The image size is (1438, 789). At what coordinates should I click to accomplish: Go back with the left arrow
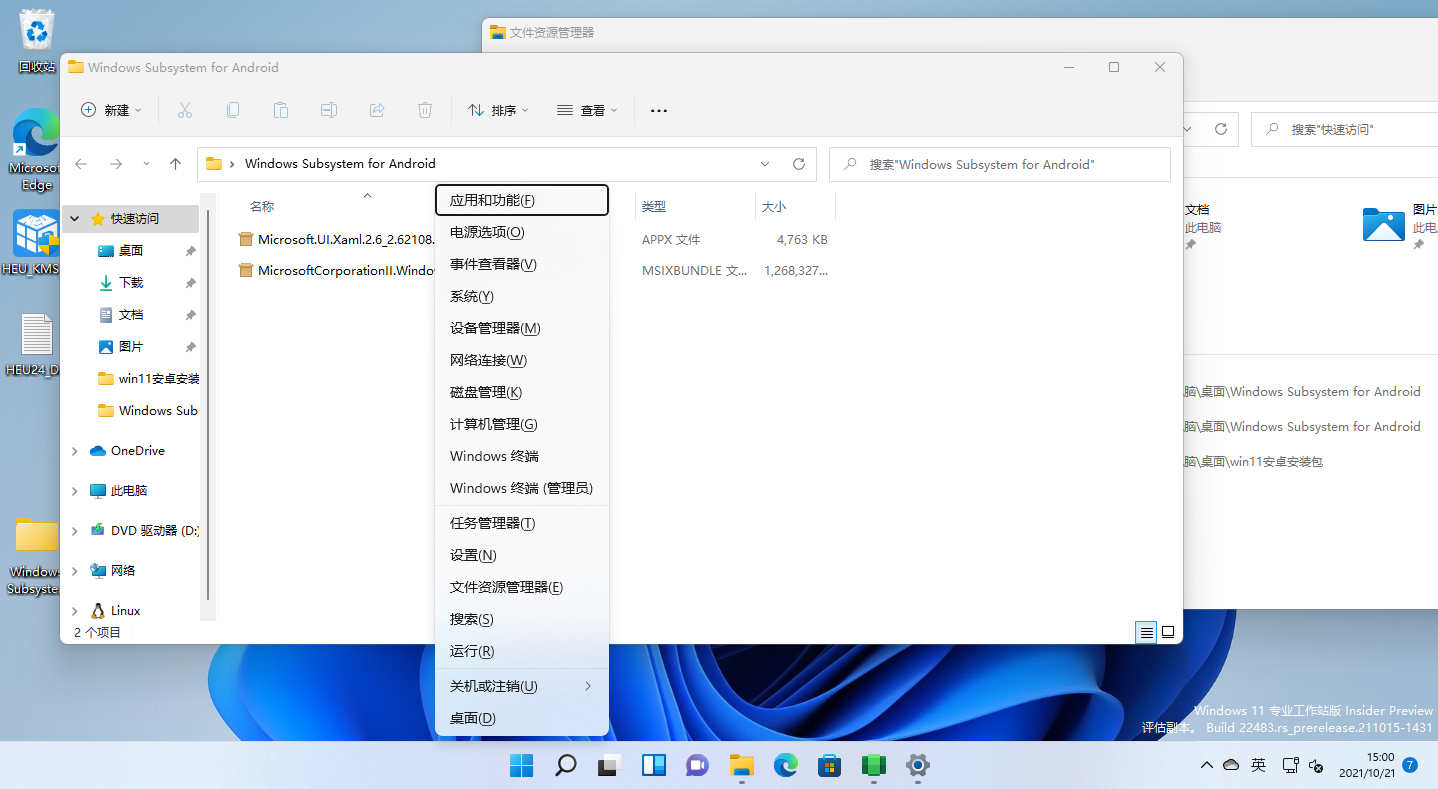click(x=82, y=164)
